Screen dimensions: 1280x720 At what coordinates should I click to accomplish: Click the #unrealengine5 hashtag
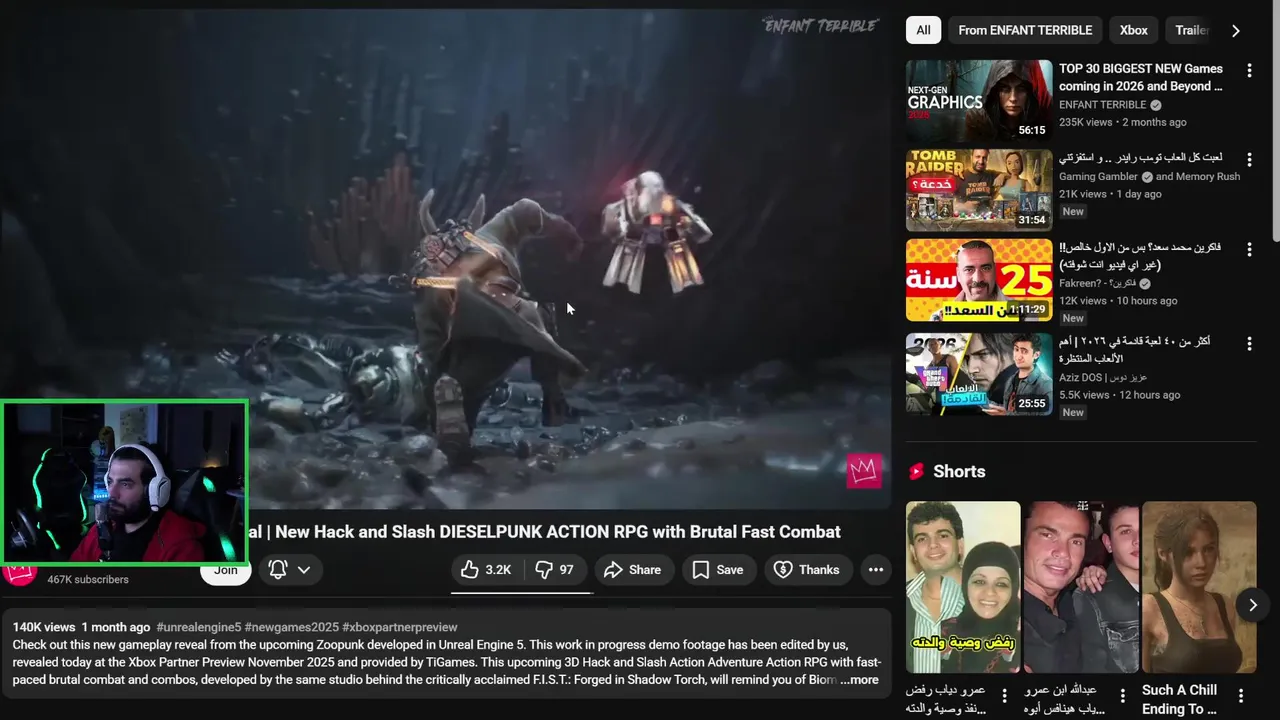pyautogui.click(x=198, y=627)
